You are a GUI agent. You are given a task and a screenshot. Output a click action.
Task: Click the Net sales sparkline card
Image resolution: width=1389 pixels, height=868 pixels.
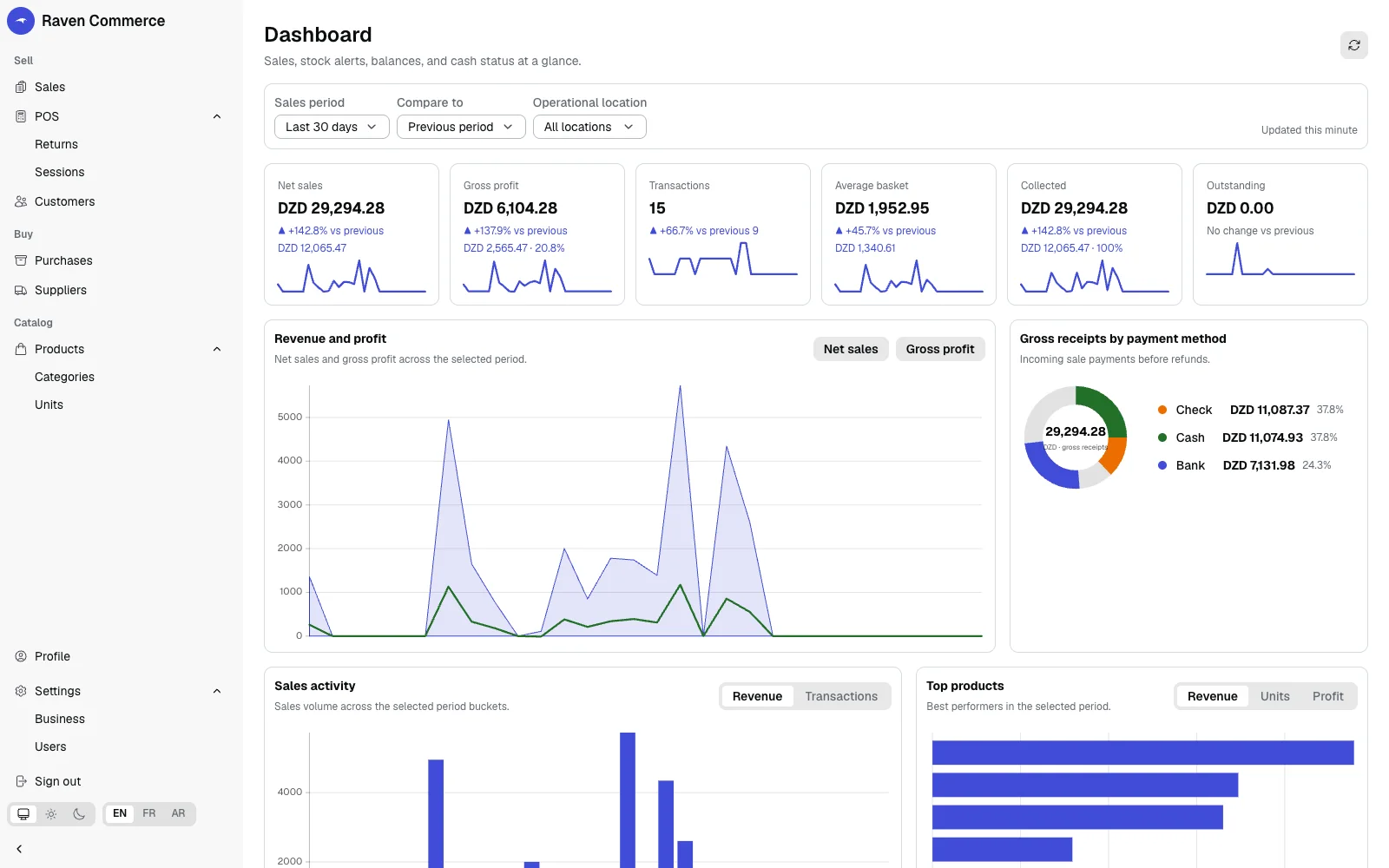pos(352,234)
